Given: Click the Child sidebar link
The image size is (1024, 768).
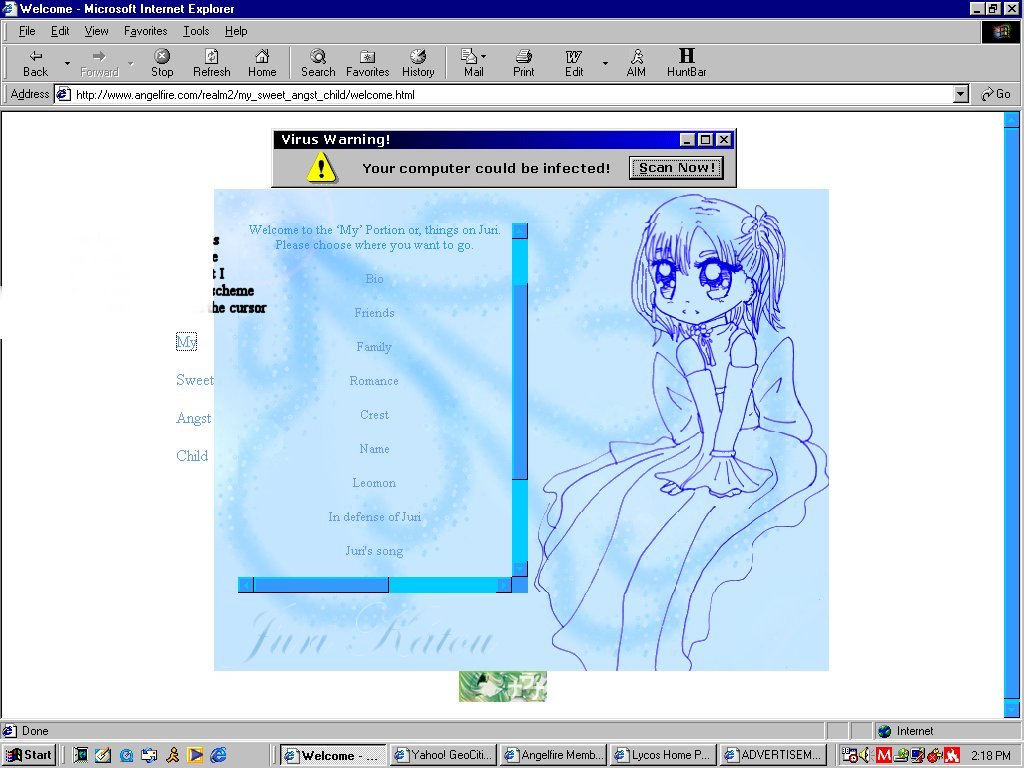Looking at the screenshot, I should click(192, 456).
